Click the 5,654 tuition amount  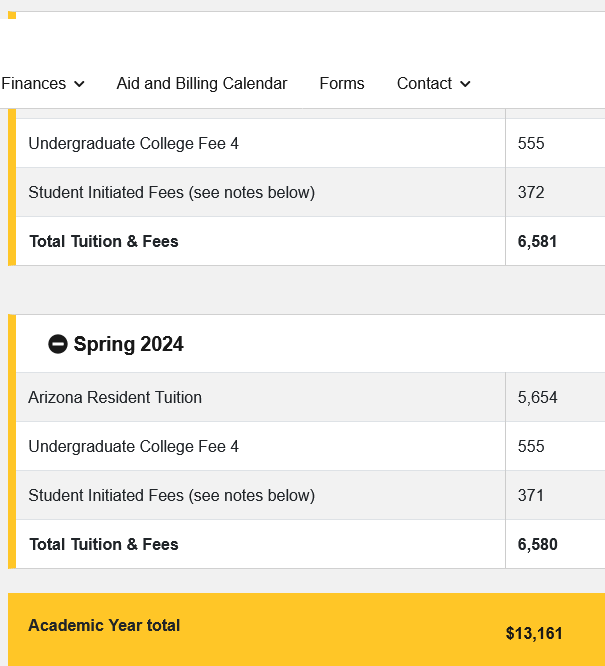(537, 397)
